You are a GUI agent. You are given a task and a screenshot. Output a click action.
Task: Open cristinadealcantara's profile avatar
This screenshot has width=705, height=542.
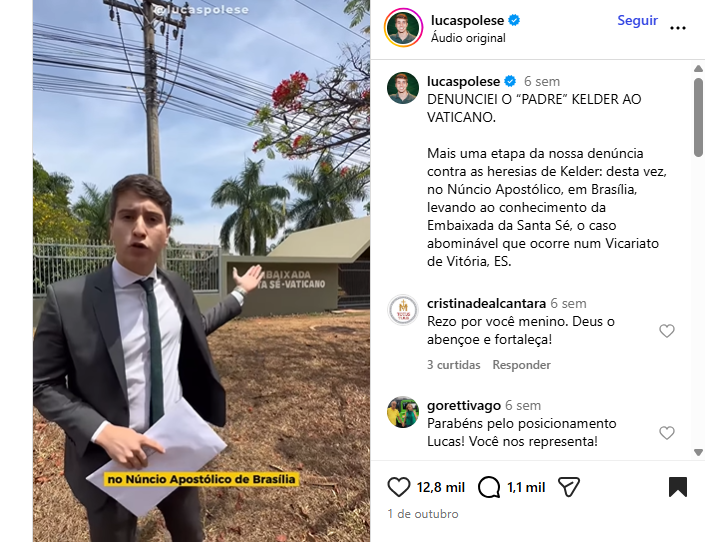coord(403,310)
